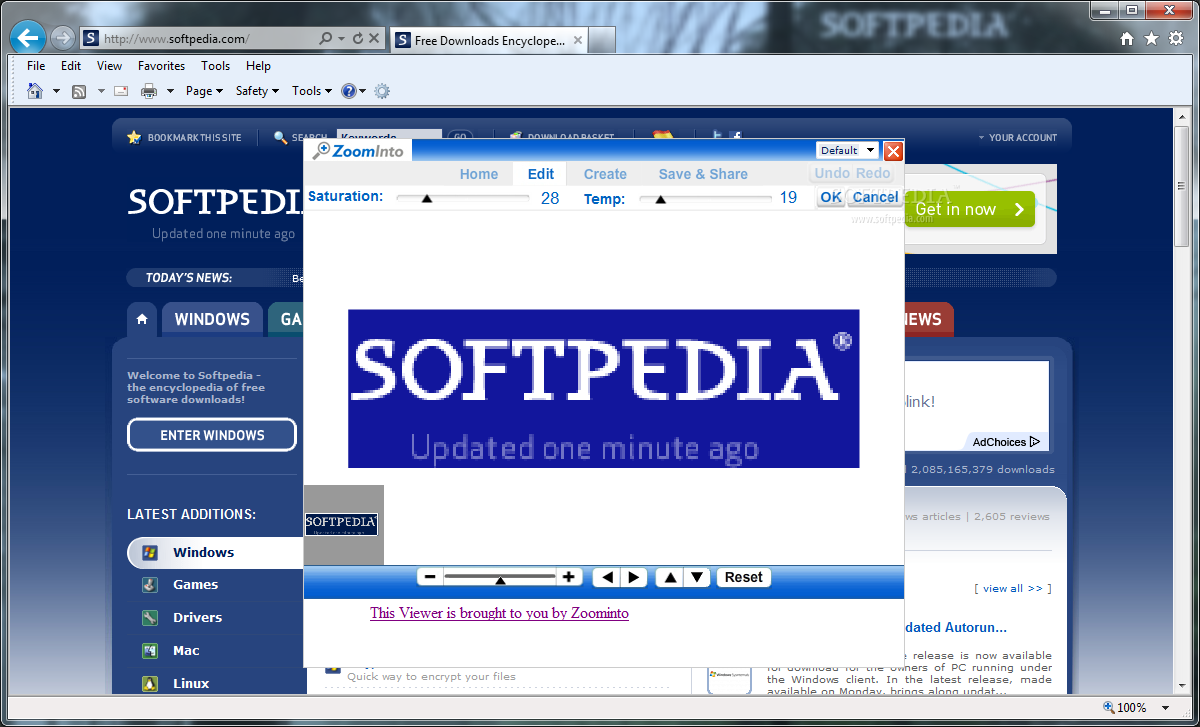Expand the Print options dropdown arrow
The height and width of the screenshot is (727, 1200).
tap(170, 91)
